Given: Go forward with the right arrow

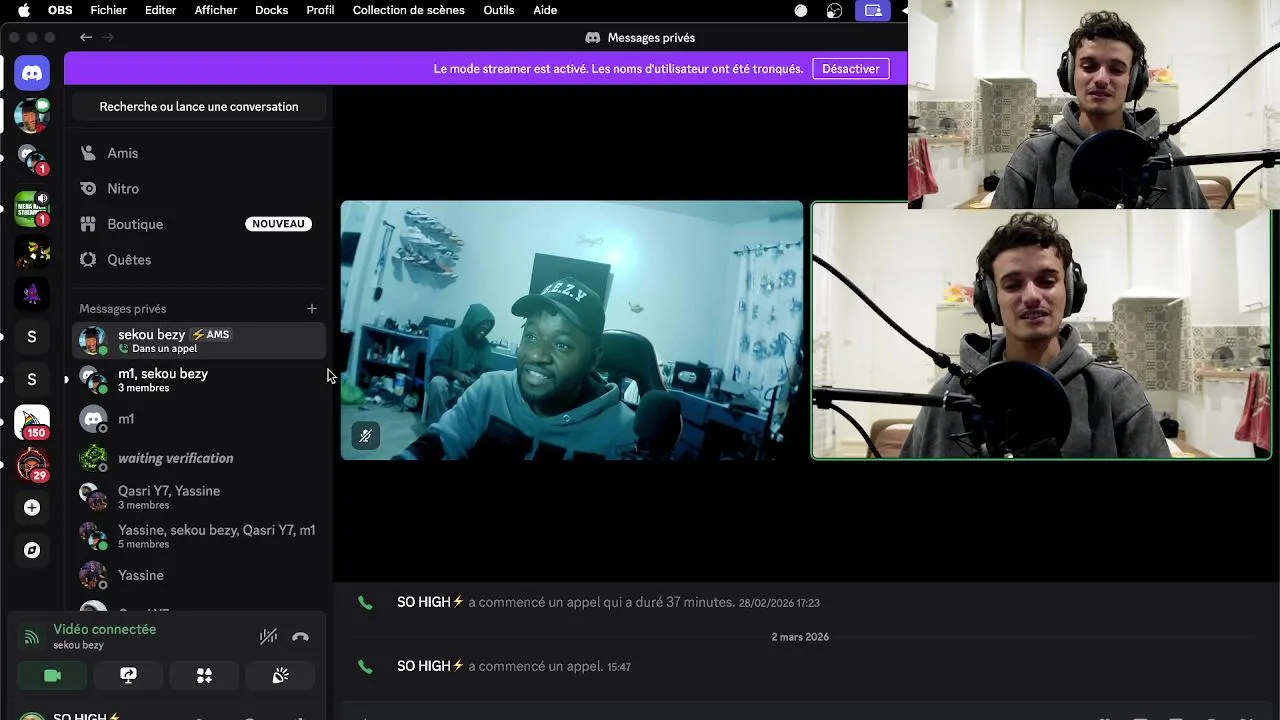Looking at the screenshot, I should [x=108, y=37].
